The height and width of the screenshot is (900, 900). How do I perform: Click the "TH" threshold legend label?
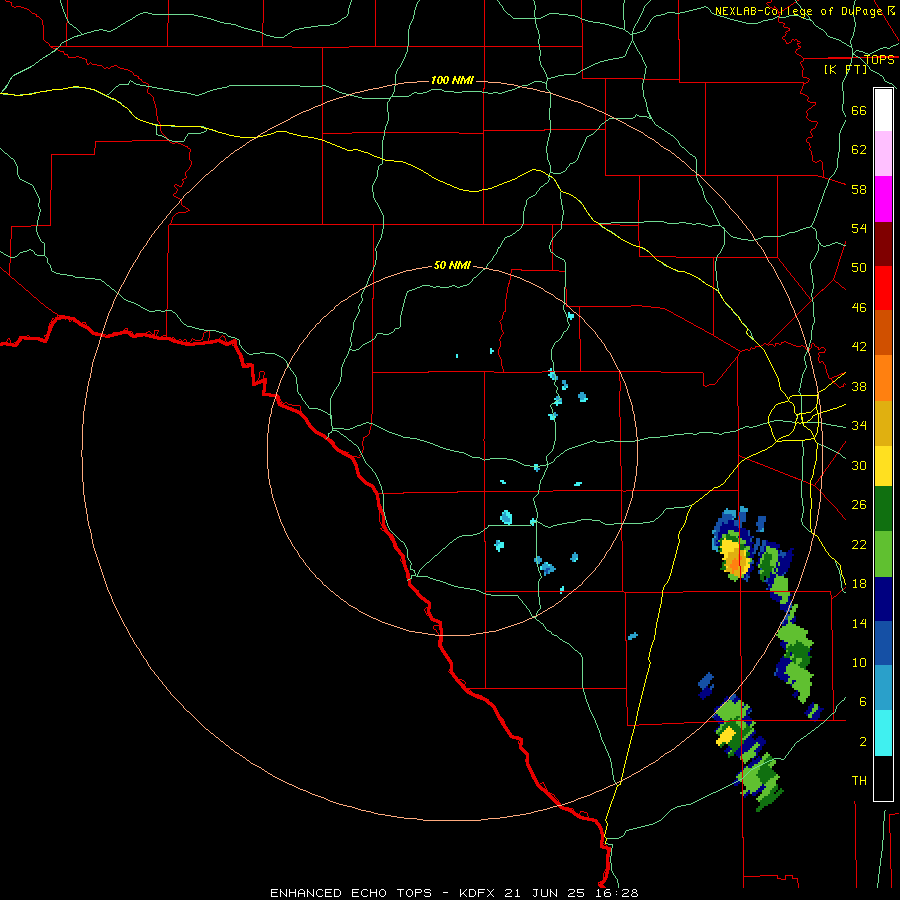pos(859,781)
